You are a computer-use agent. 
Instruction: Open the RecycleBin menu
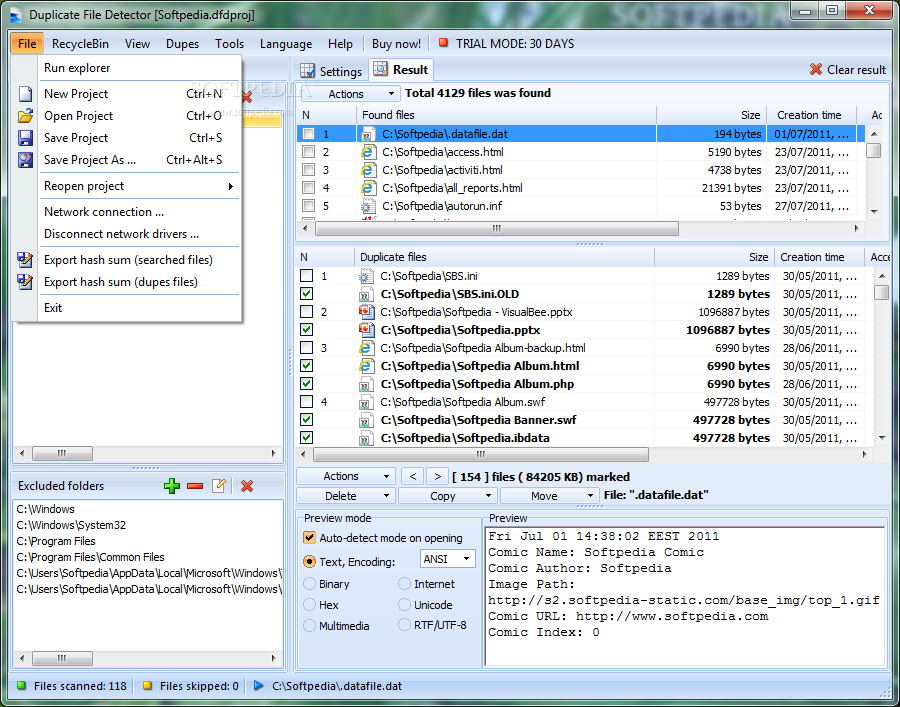80,44
